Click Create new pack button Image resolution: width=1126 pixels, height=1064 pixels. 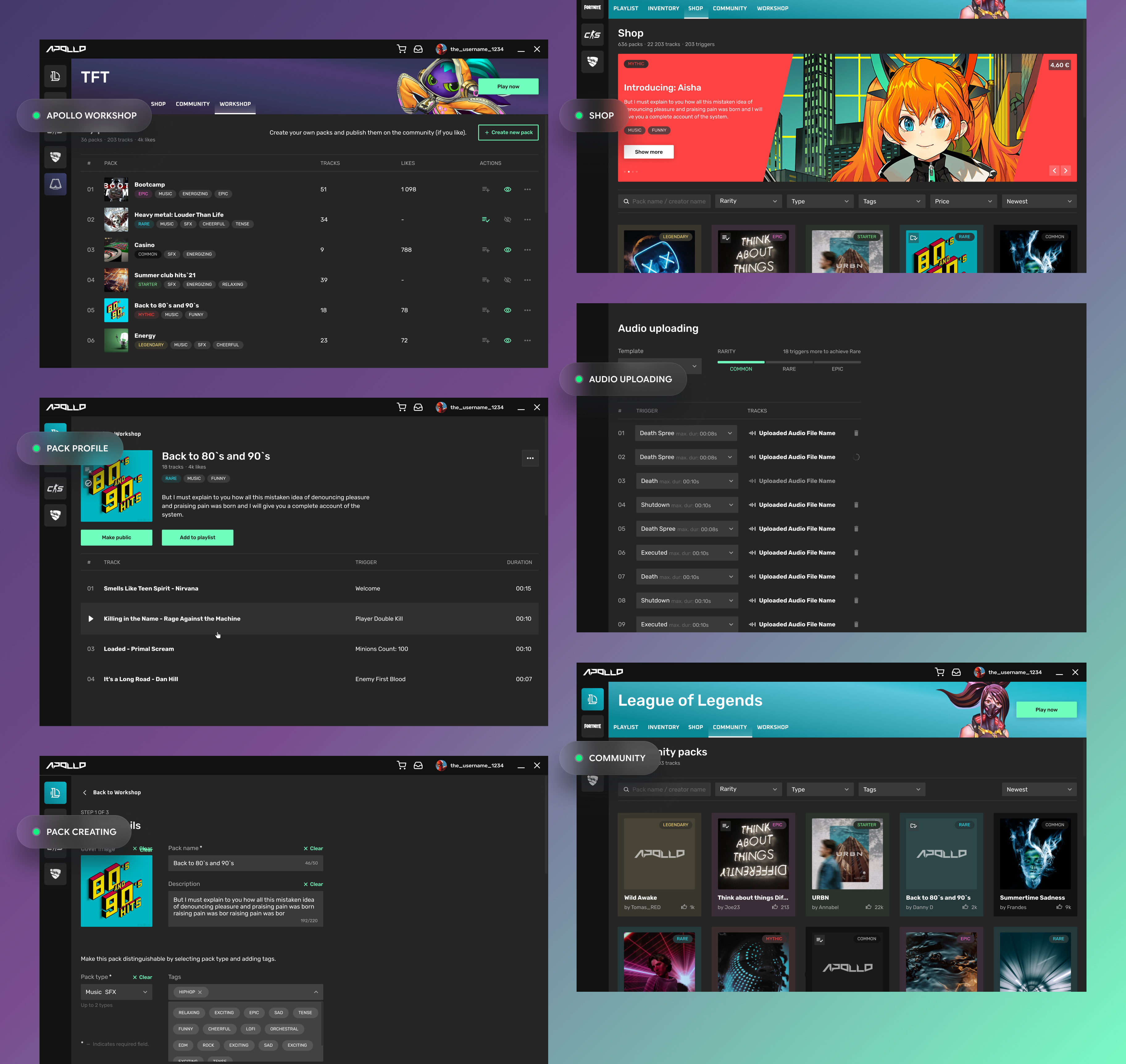point(509,133)
